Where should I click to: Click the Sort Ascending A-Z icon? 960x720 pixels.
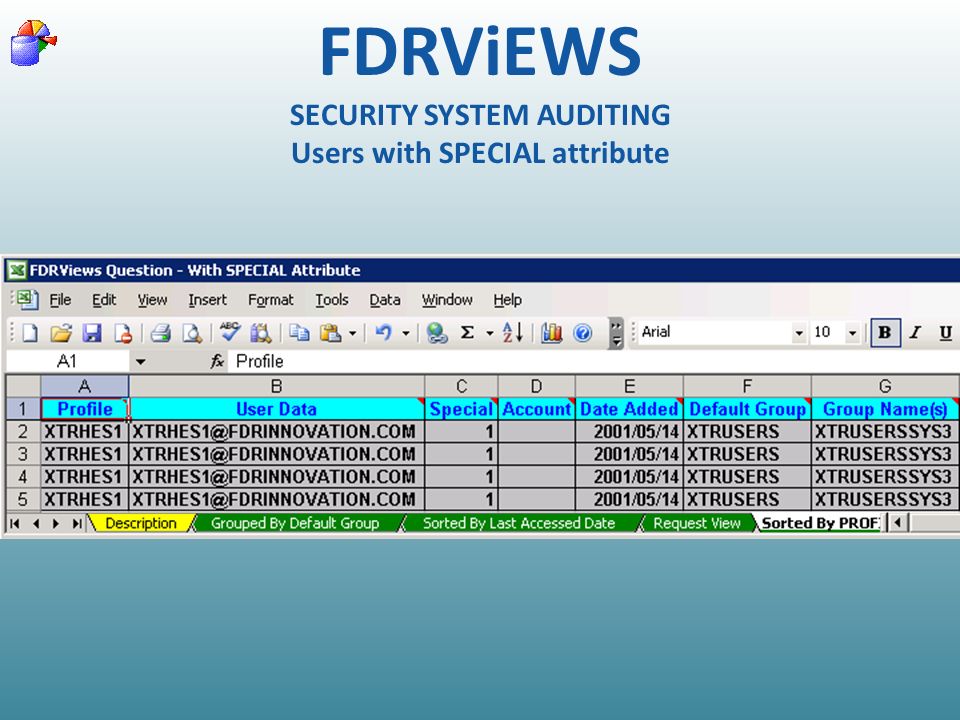coord(513,332)
